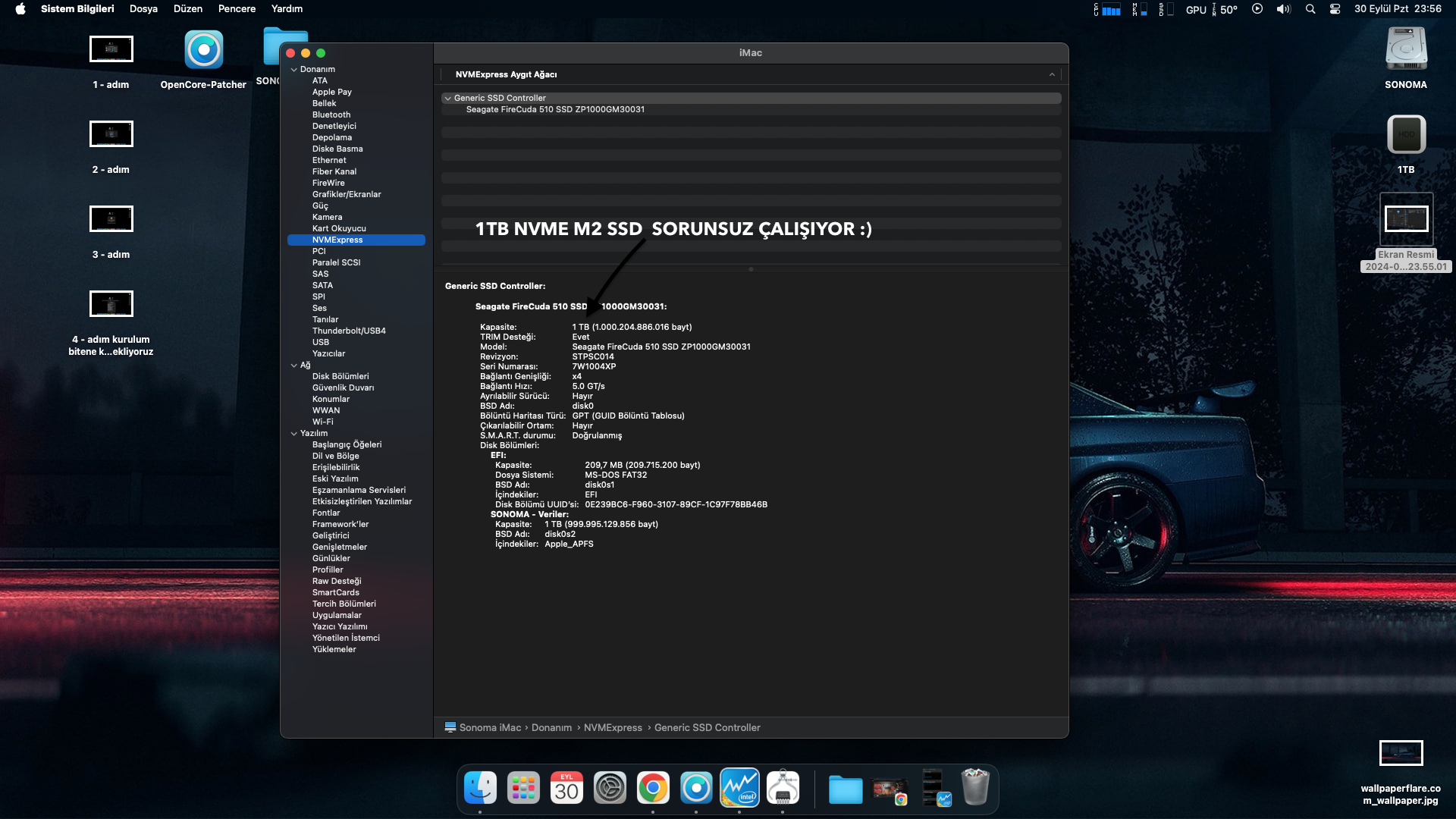This screenshot has width=1456, height=819.
Task: Open System Settings gear in Dock
Action: pos(610,788)
